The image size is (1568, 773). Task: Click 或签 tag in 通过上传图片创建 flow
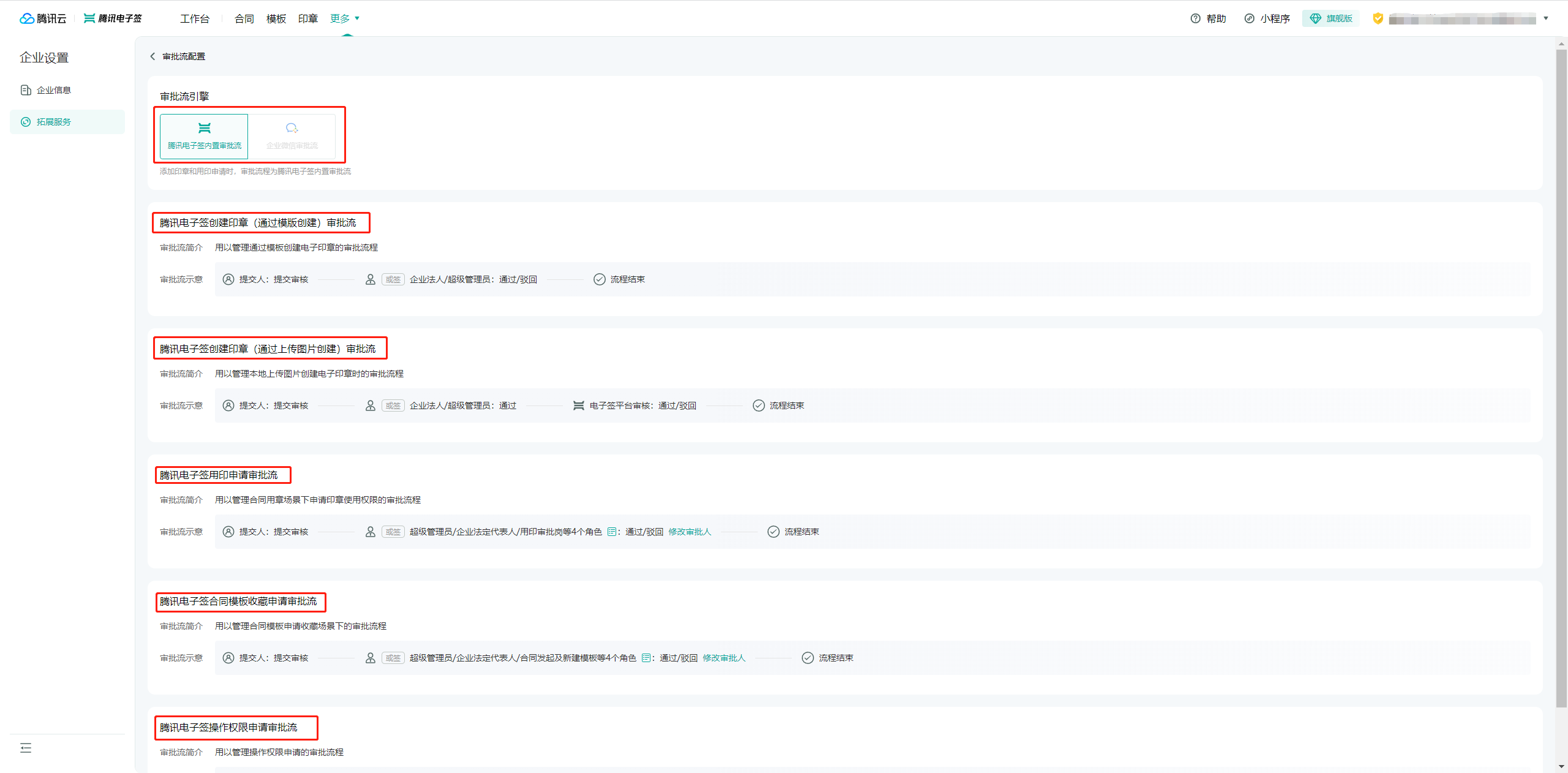(x=393, y=405)
